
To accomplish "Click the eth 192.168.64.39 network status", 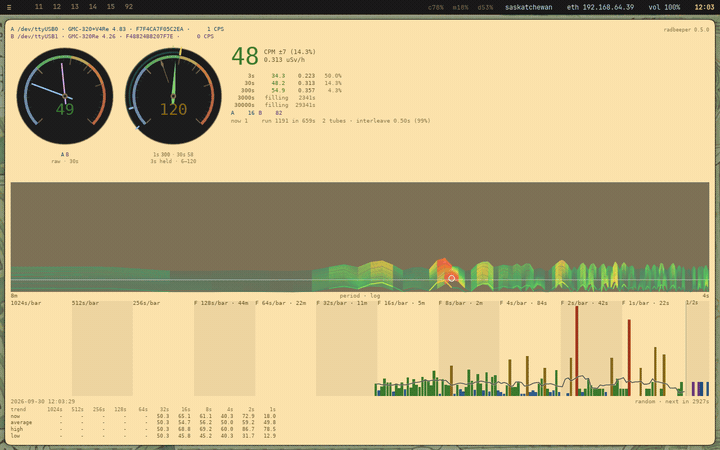I will pyautogui.click(x=600, y=7).
